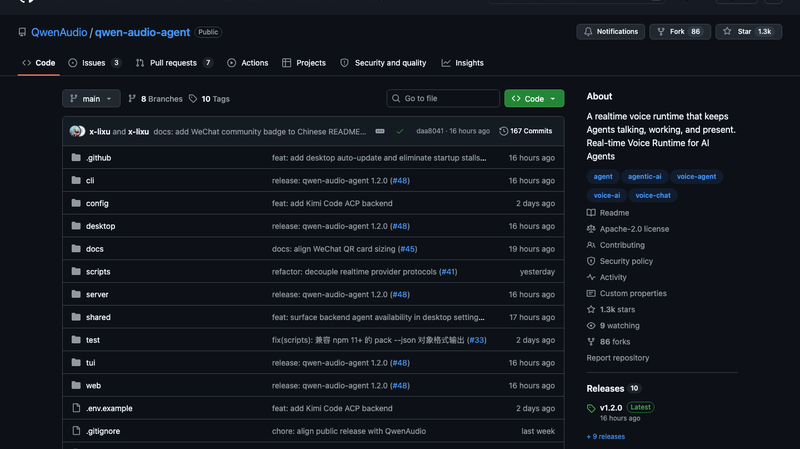Viewport: 800px width, 449px height.
Task: Open the Insights tab
Action: (462, 63)
